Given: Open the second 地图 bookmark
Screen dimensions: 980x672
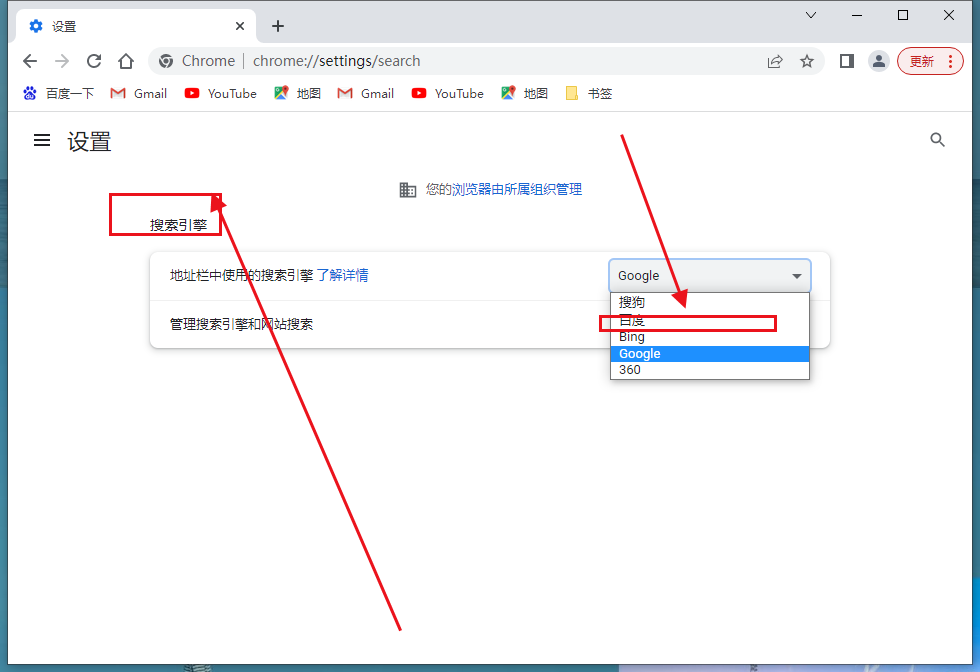Looking at the screenshot, I should 524,94.
